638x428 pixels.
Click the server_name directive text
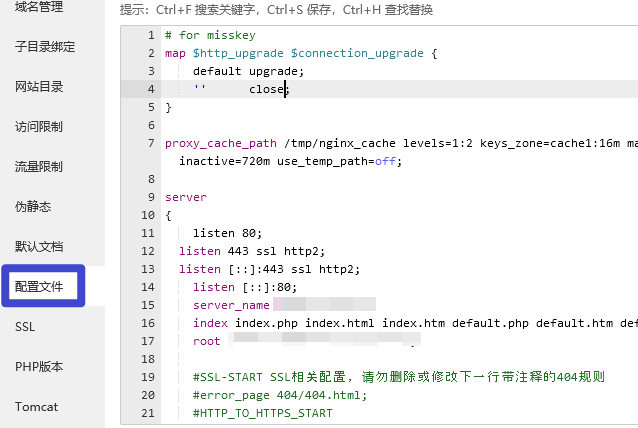231,305
